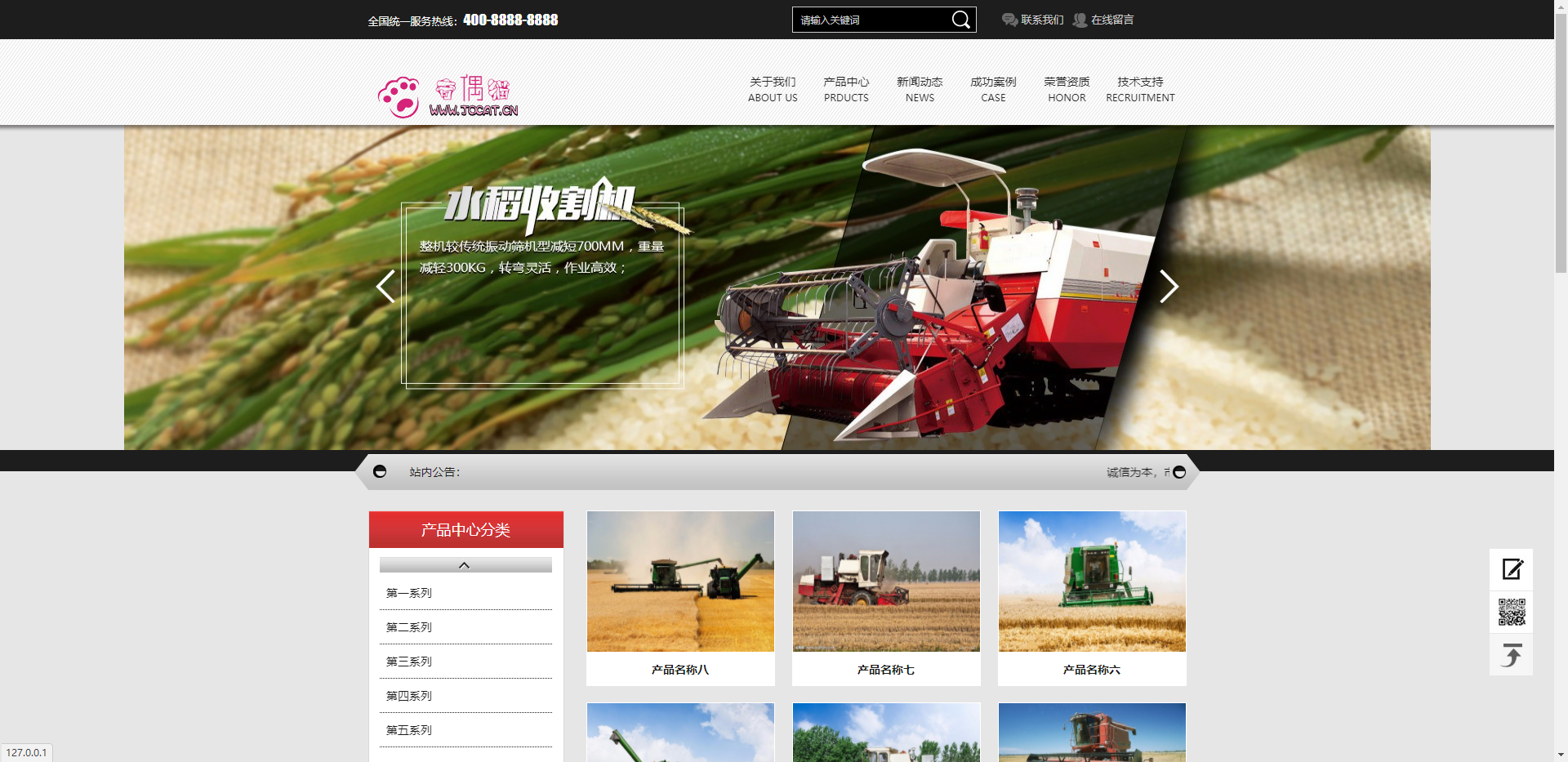Click the announcement bar left circle icon
1568x762 pixels.
tap(380, 471)
